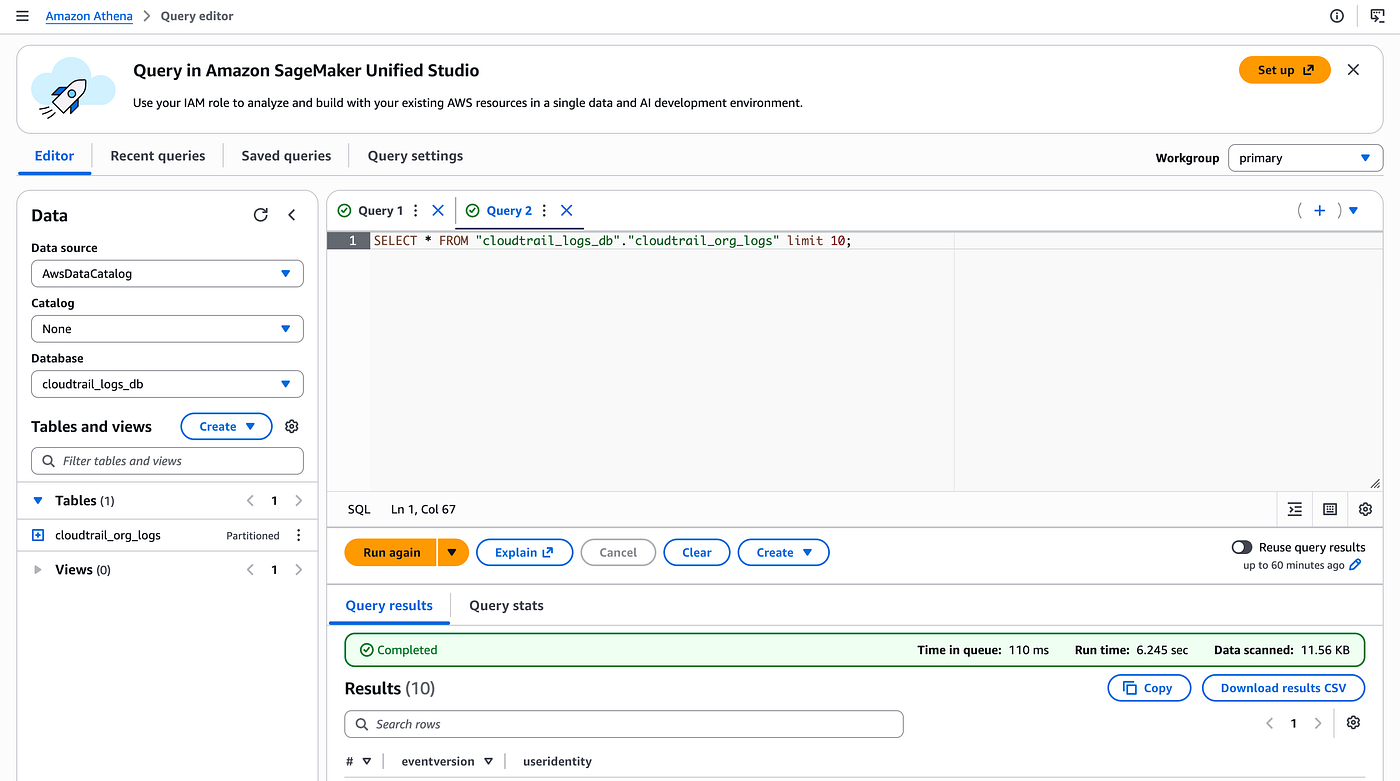
Task: Dismiss the SageMaker Unified Studio banner
Action: pyautogui.click(x=1353, y=70)
